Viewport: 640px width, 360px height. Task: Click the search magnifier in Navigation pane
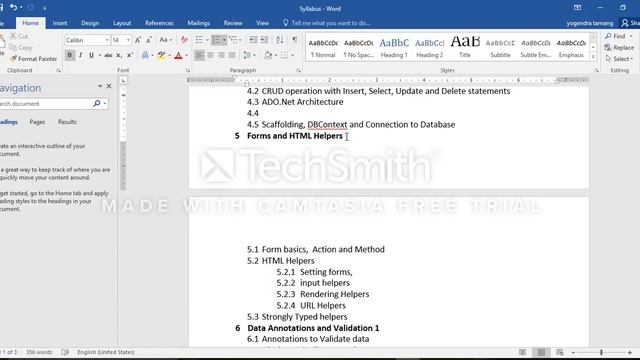click(x=97, y=103)
